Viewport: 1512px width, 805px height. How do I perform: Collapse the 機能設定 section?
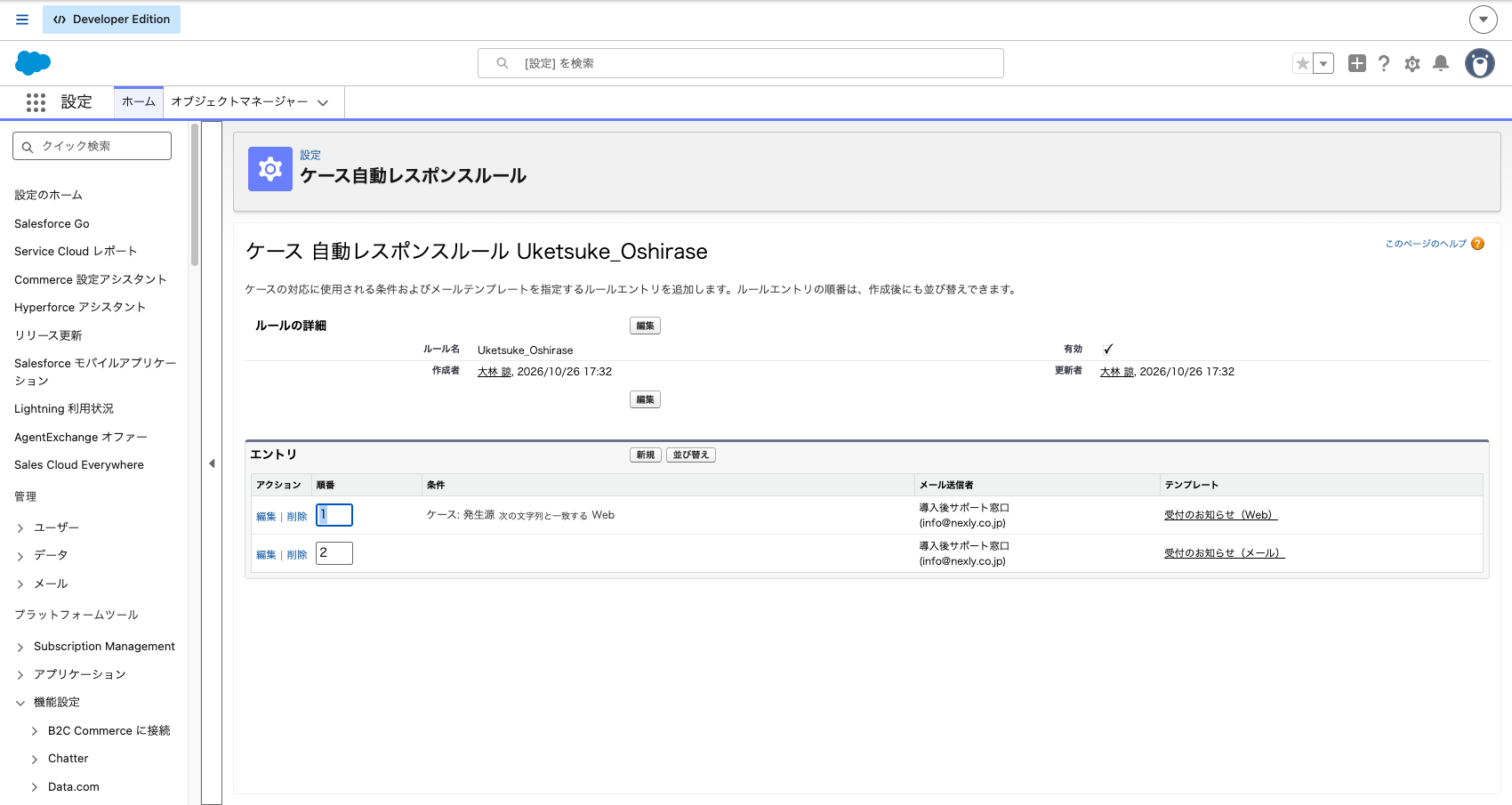click(20, 703)
